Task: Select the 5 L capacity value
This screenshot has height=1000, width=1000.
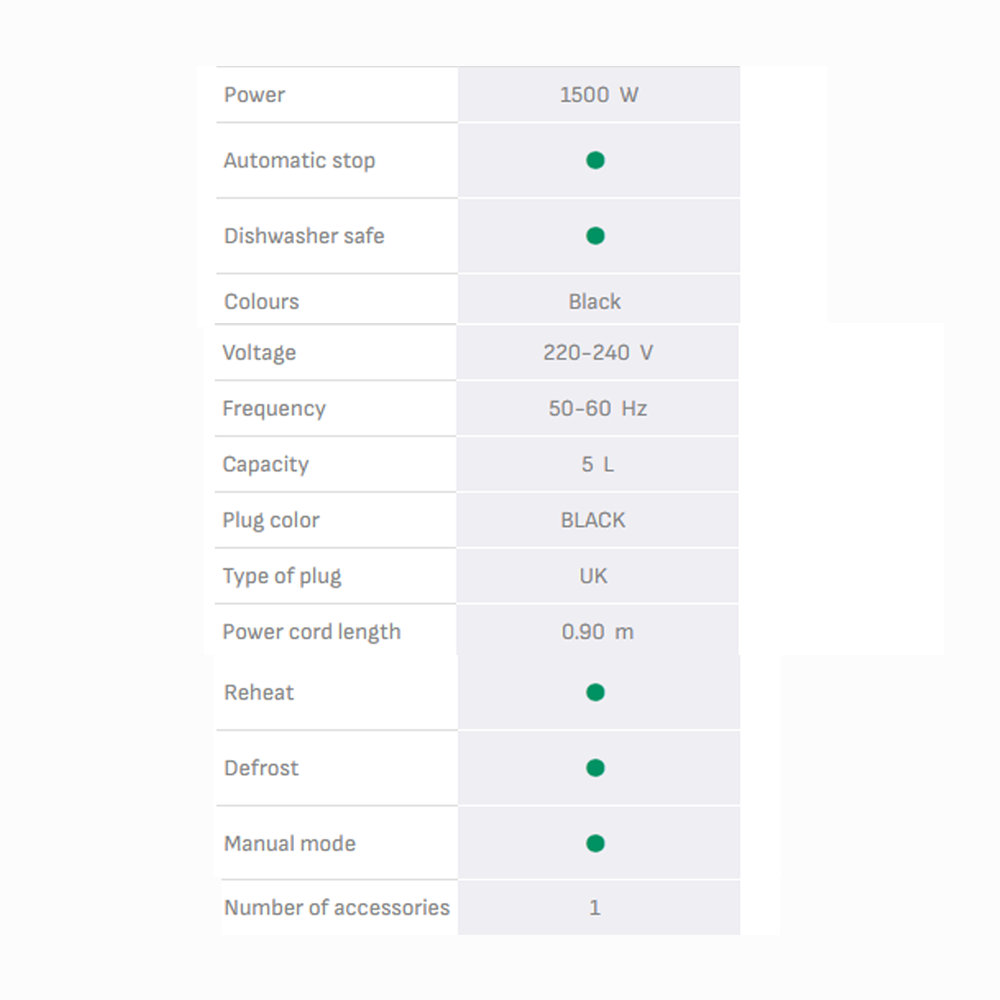Action: pos(597,464)
